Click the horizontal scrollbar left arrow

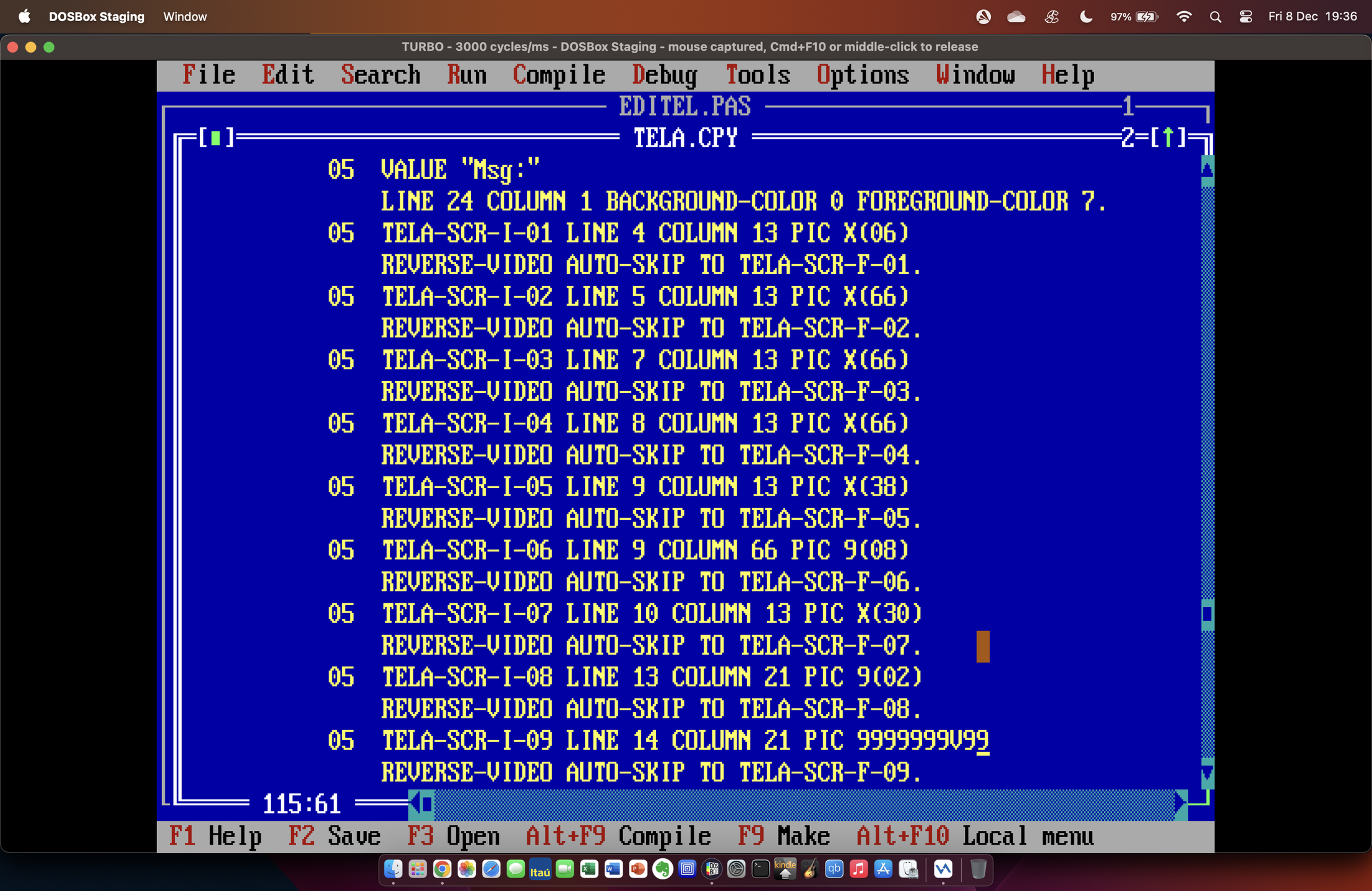coord(415,804)
